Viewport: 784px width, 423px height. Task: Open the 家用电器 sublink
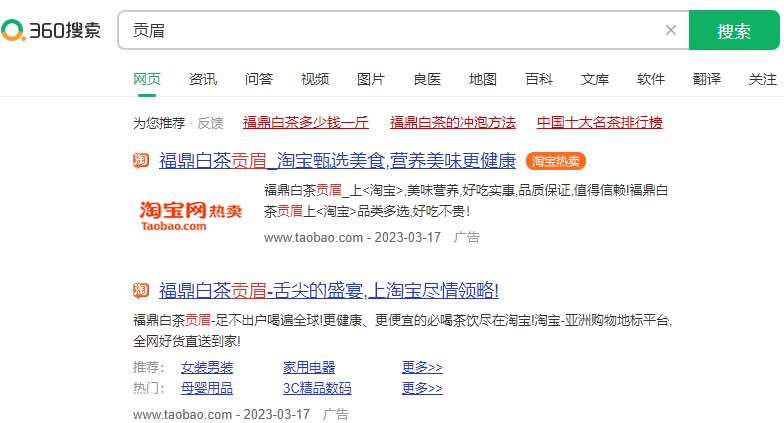[x=309, y=368]
